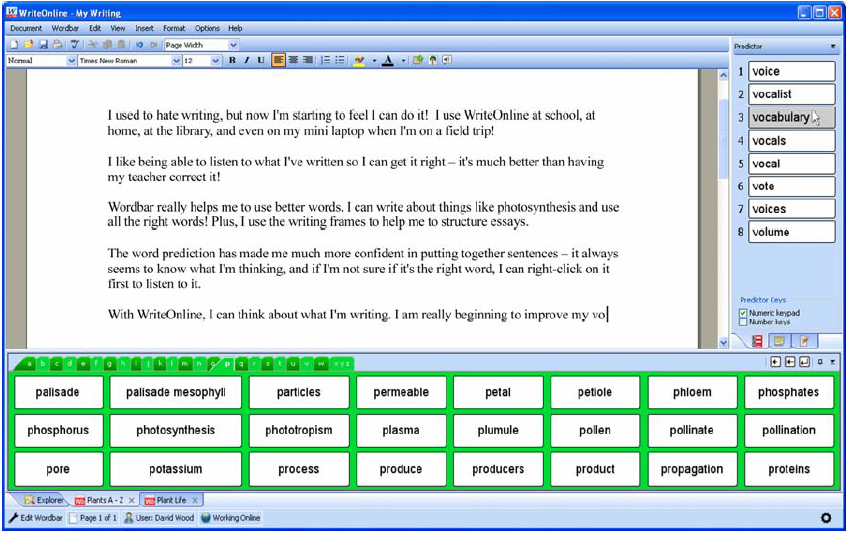
Task: Select the predicted word vocabulary
Action: pyautogui.click(x=791, y=117)
